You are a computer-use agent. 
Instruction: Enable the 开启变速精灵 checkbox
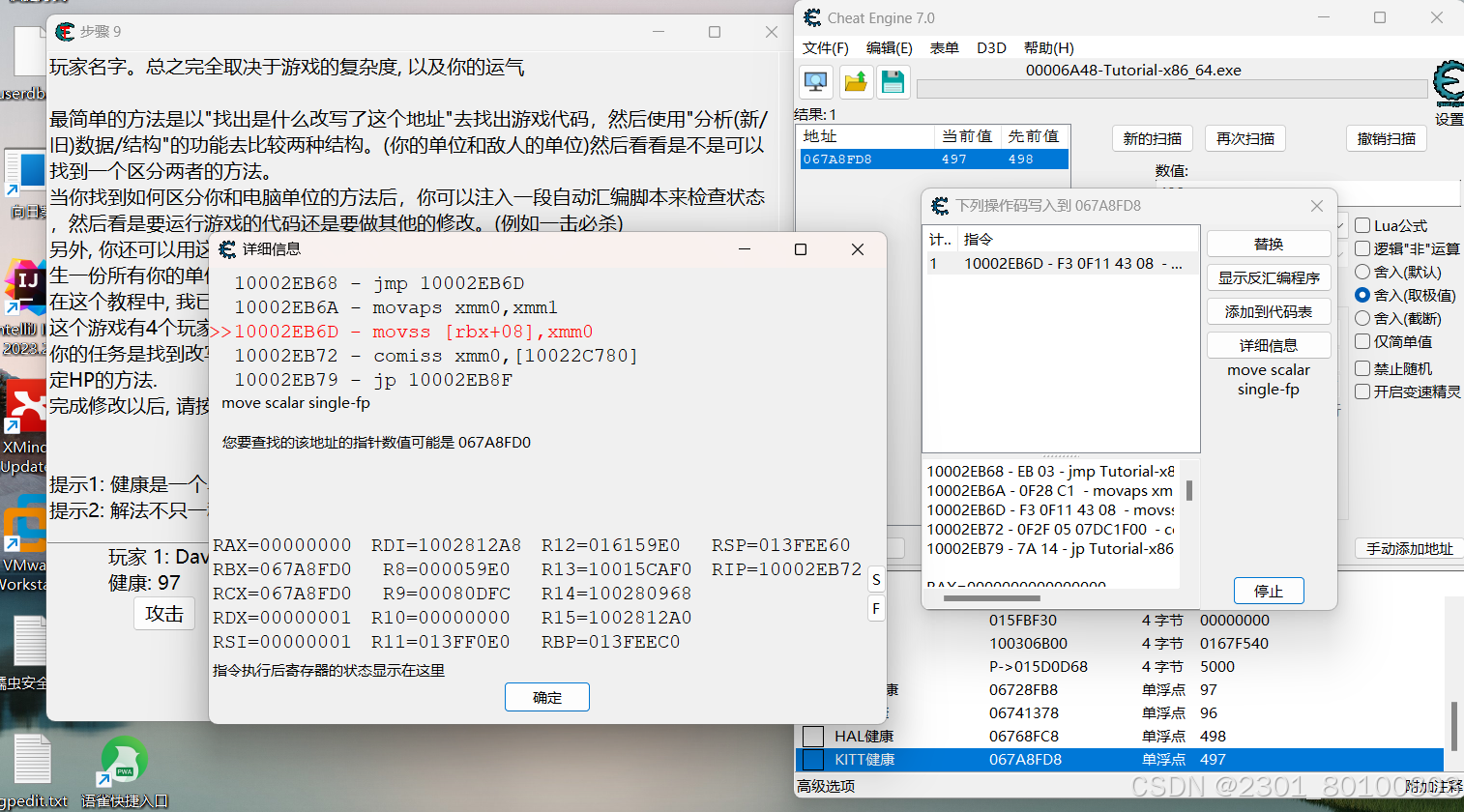tap(1362, 391)
